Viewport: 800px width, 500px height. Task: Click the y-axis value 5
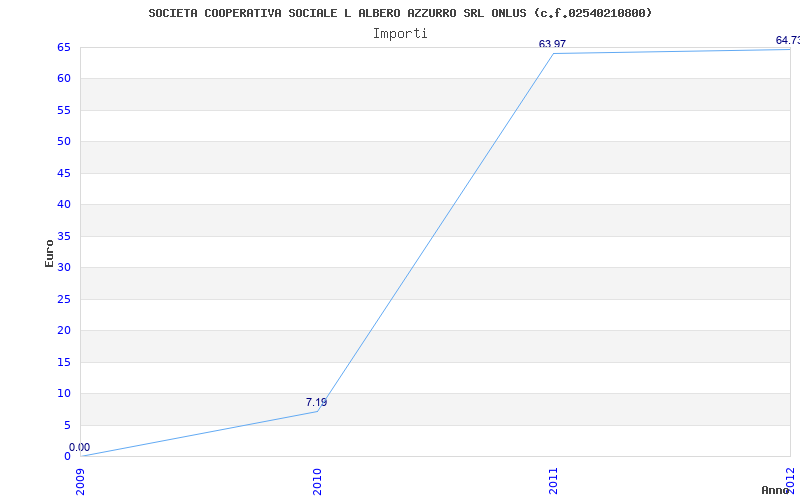67,426
